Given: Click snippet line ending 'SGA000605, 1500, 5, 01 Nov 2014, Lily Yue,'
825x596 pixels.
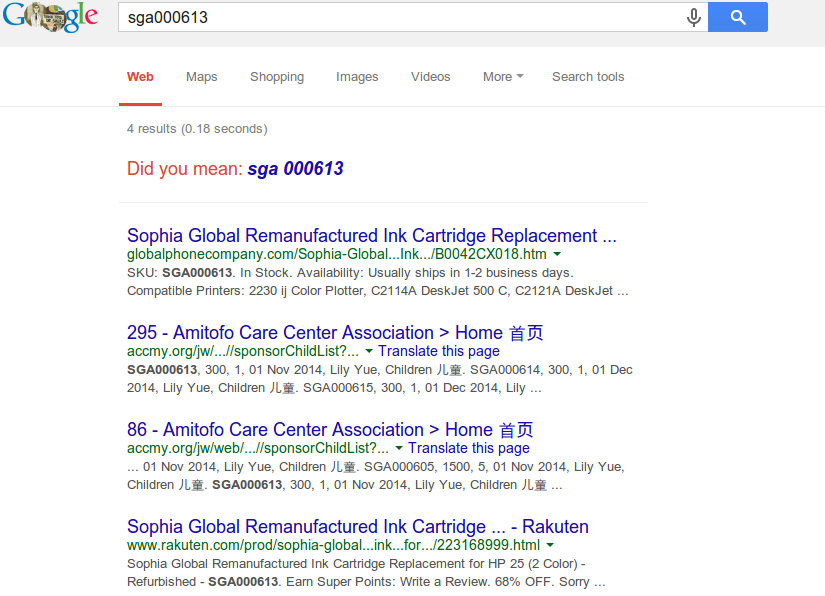Looking at the screenshot, I should (375, 467).
